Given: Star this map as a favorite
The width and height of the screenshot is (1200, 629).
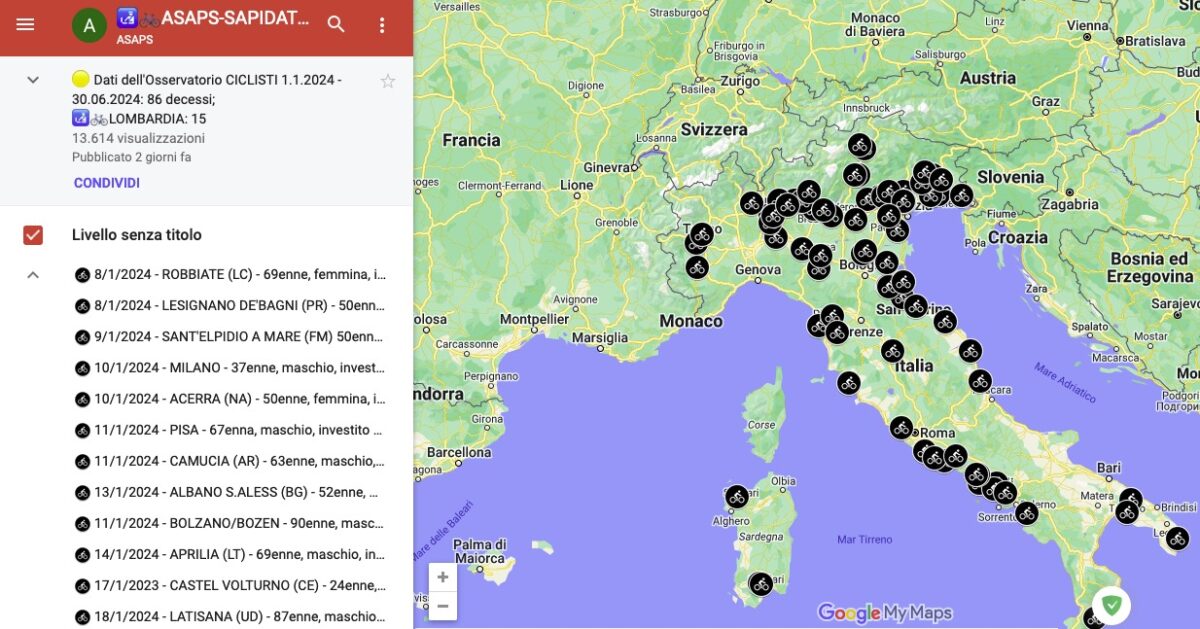Looking at the screenshot, I should tap(388, 81).
